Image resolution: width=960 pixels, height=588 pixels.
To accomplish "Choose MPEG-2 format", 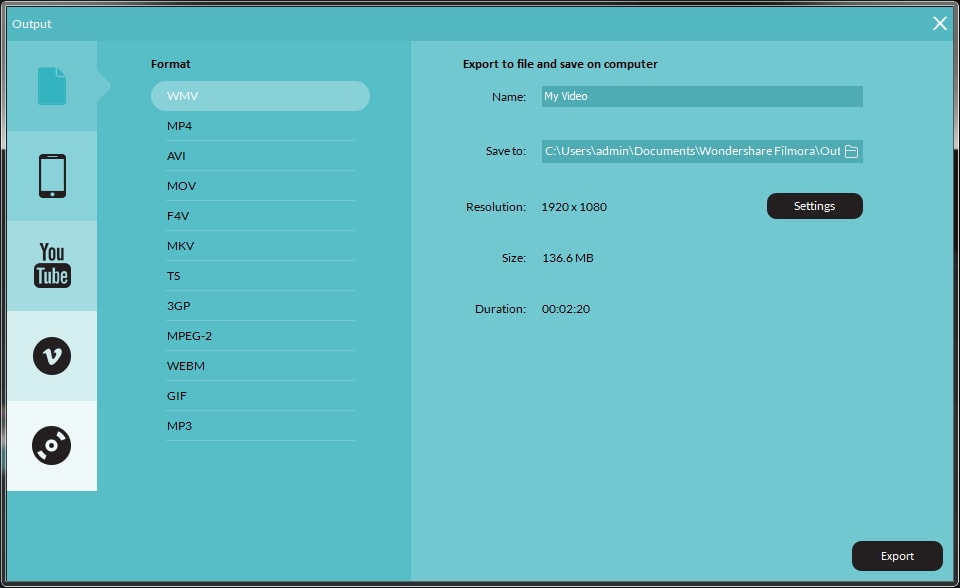I will point(260,336).
